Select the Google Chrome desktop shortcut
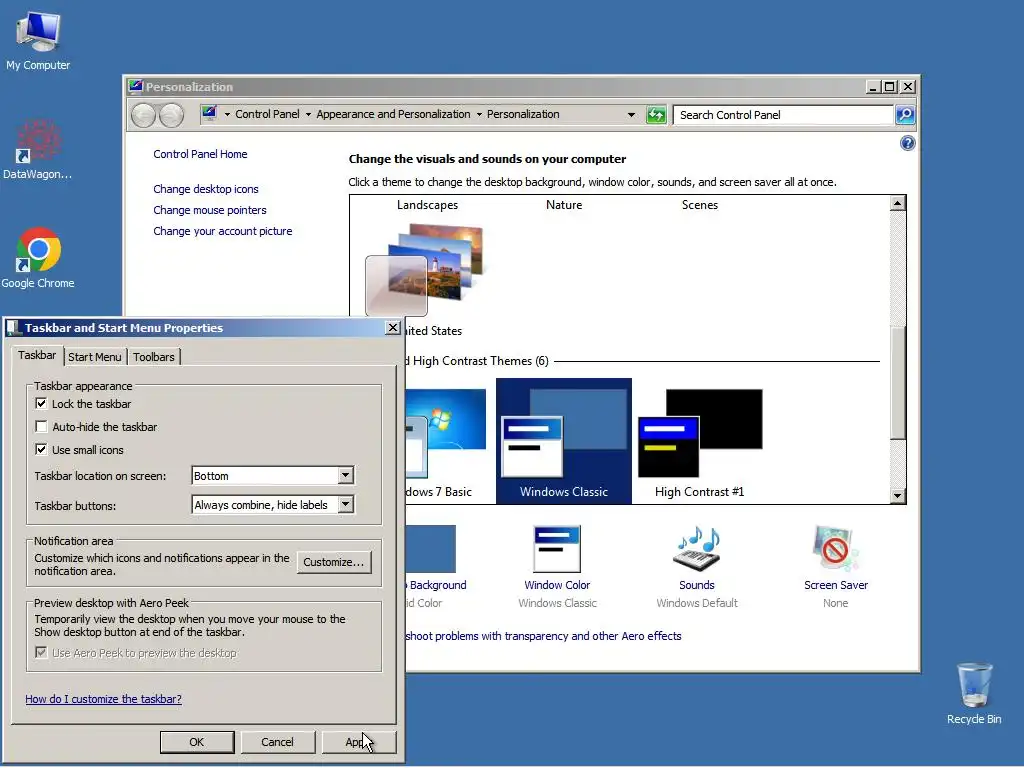Viewport: 1024px width, 768px height. 38,258
